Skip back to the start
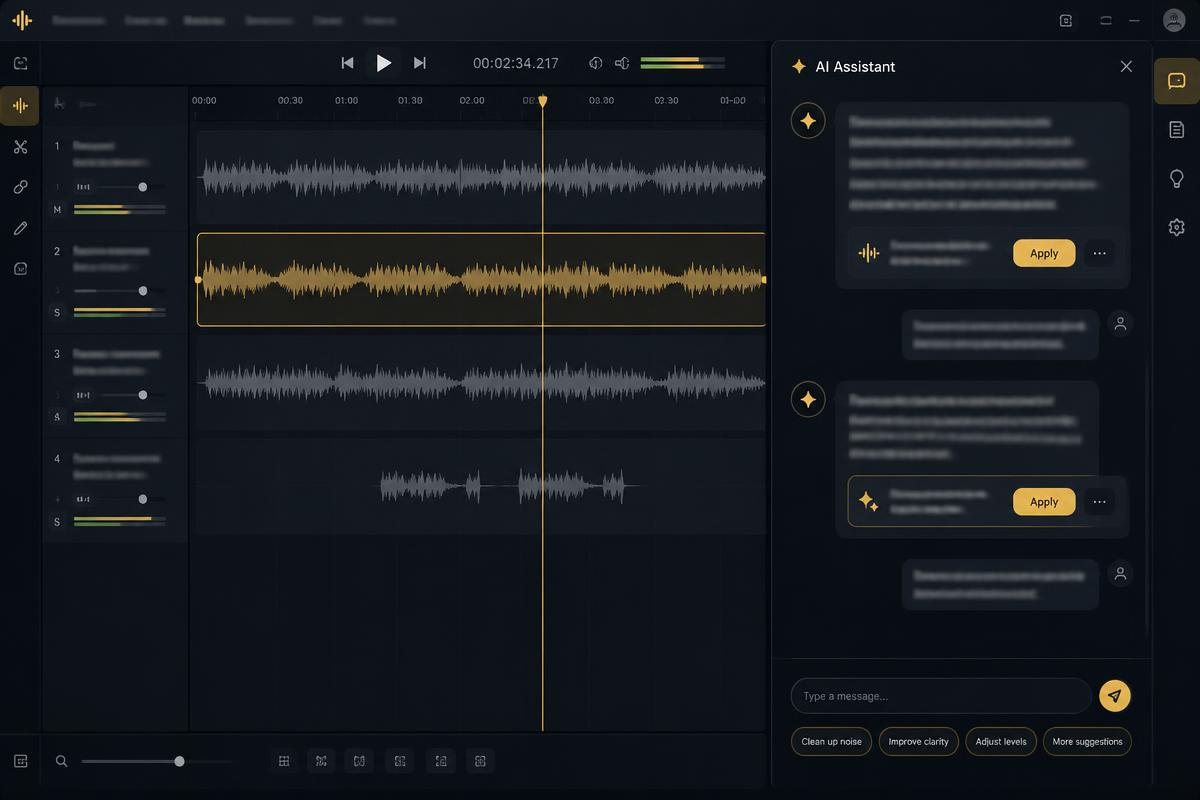 [347, 63]
